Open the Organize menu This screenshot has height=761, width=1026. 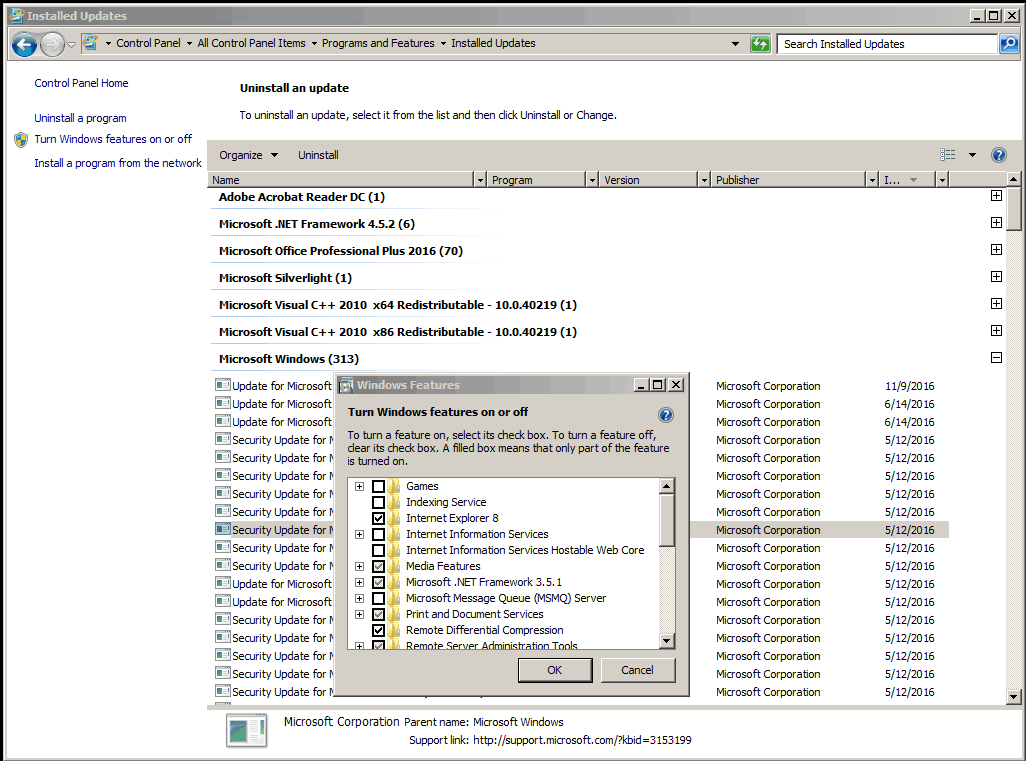click(x=249, y=155)
